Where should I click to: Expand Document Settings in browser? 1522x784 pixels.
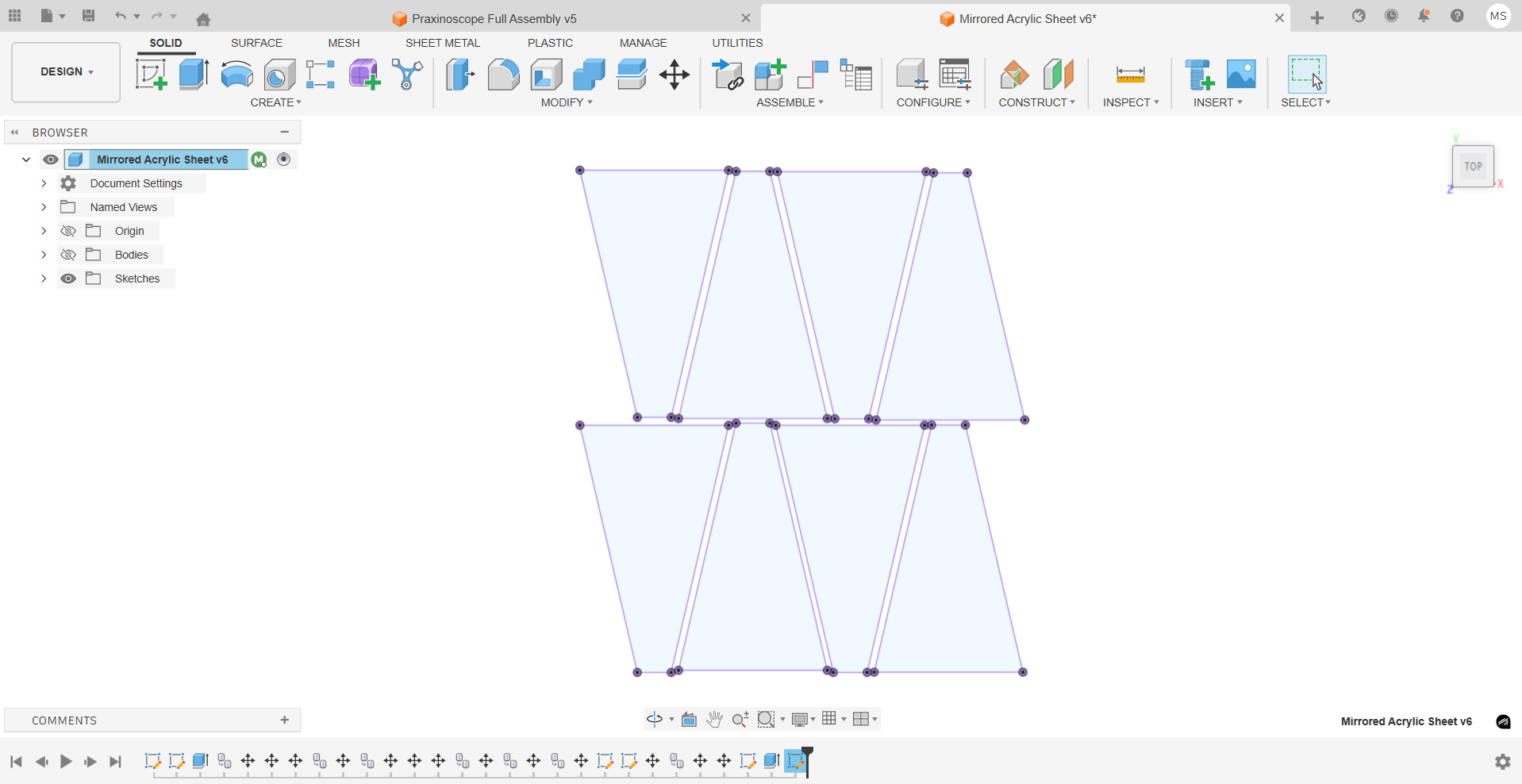click(44, 183)
